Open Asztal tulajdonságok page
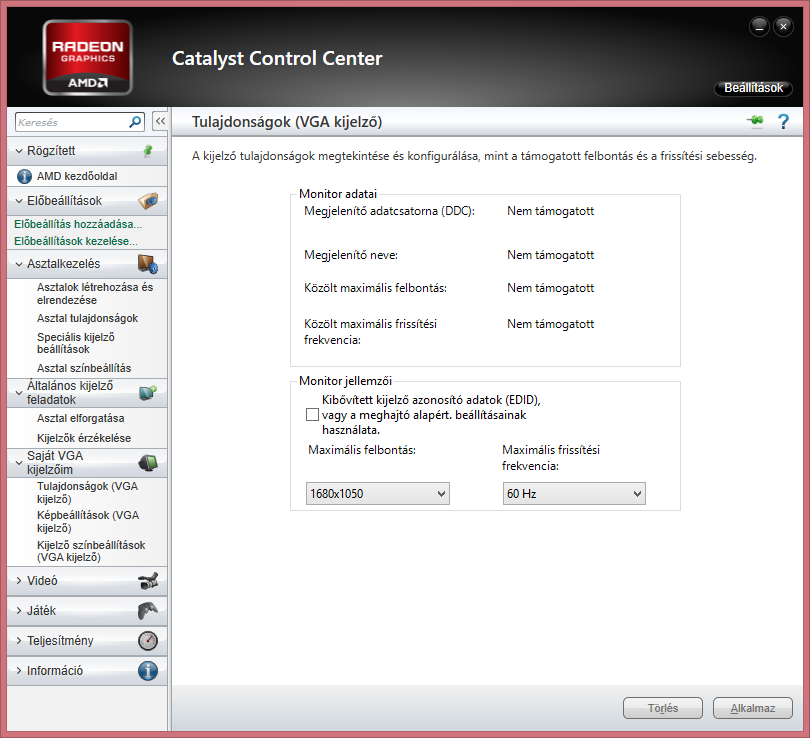Screen dimensions: 810x738 tap(87, 319)
